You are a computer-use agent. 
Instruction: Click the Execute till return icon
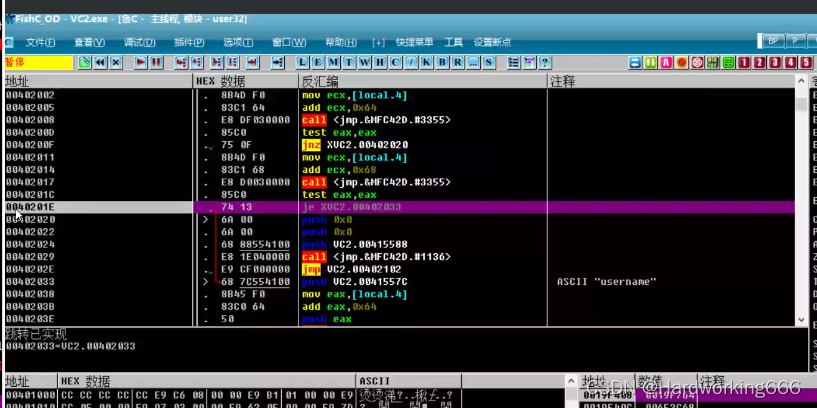(x=253, y=63)
